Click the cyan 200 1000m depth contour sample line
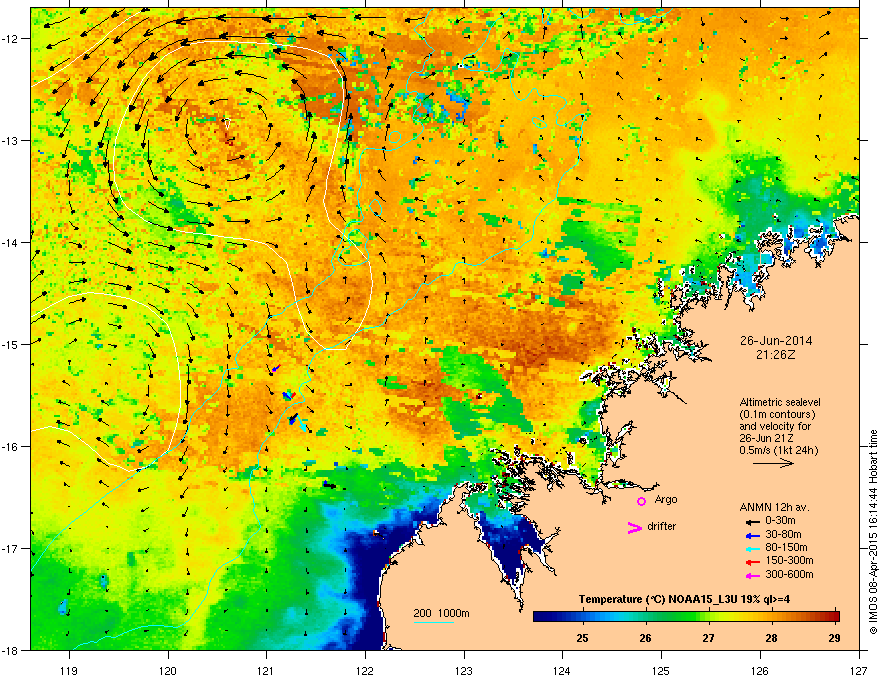This screenshot has width=880, height=680. coord(433,622)
